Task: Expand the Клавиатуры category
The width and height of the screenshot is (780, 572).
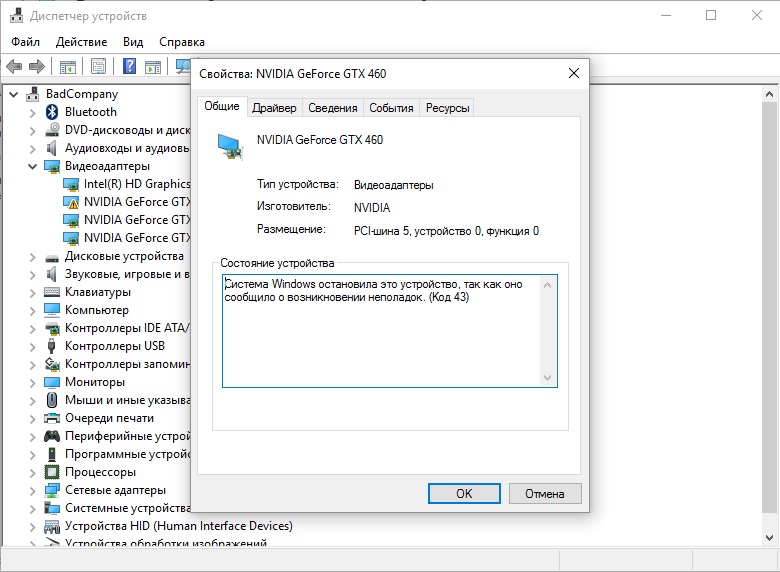Action: 33,292
